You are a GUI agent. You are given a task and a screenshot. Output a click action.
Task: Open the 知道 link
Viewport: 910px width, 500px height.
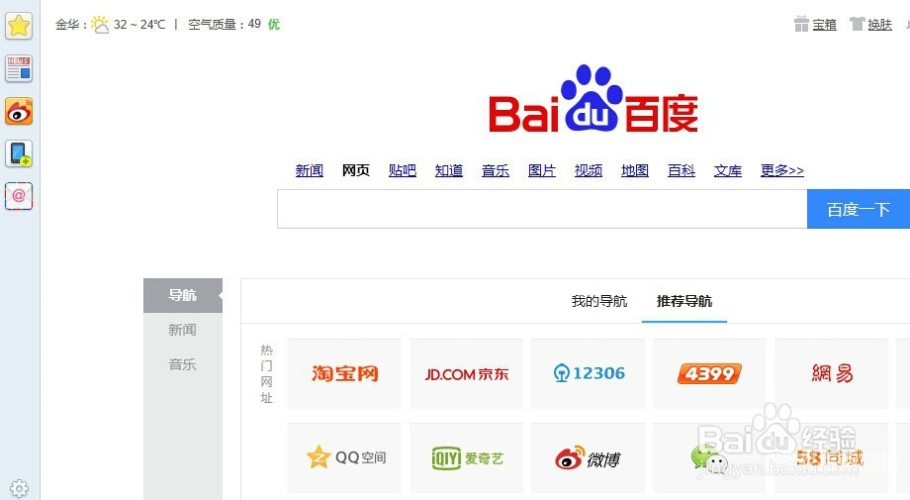[x=449, y=171]
